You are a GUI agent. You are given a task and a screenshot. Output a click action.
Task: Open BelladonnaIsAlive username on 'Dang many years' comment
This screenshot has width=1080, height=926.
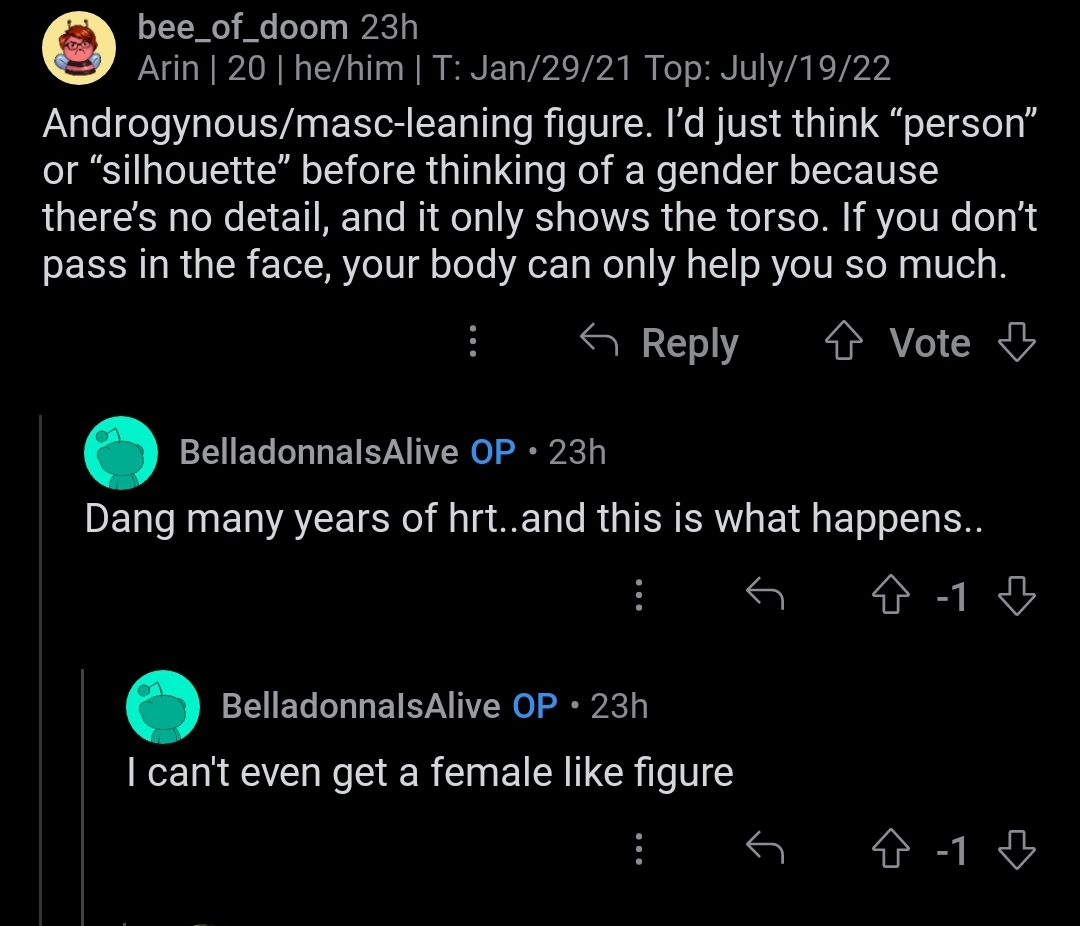(319, 453)
